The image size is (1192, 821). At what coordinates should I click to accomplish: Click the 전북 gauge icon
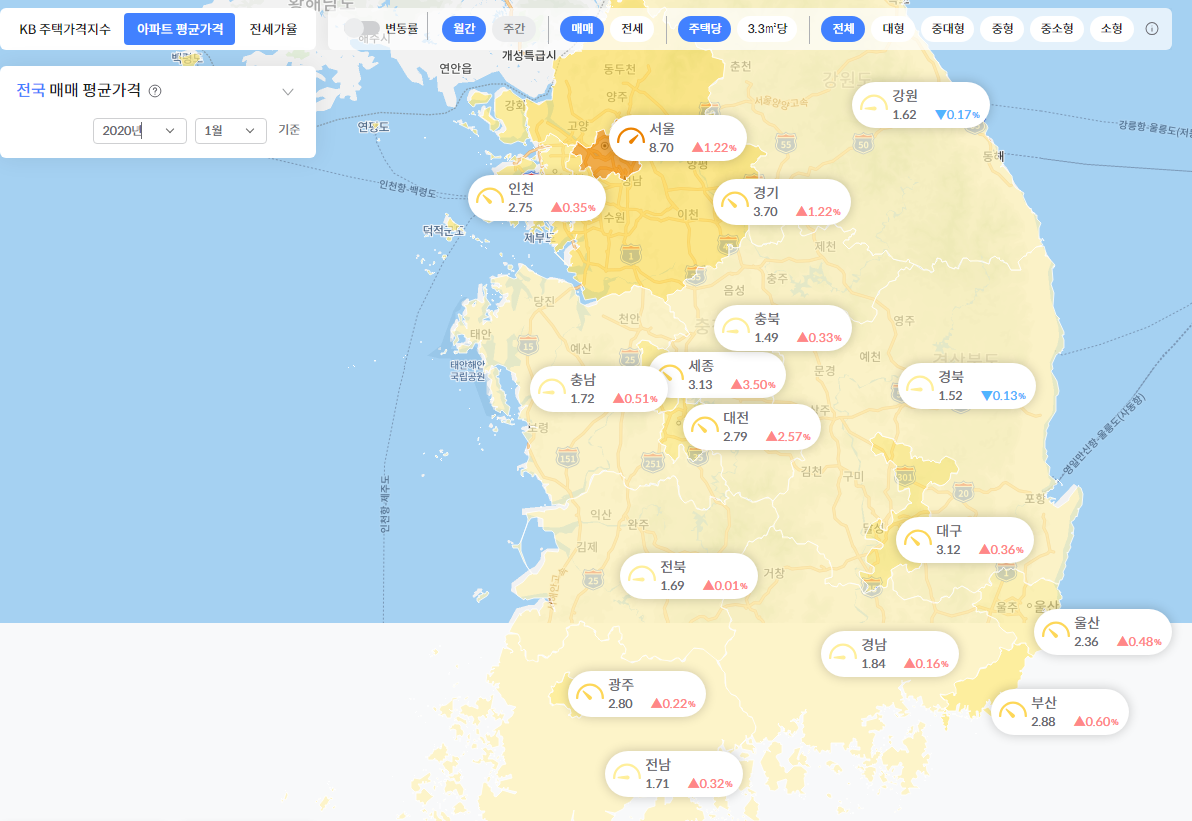tap(641, 575)
